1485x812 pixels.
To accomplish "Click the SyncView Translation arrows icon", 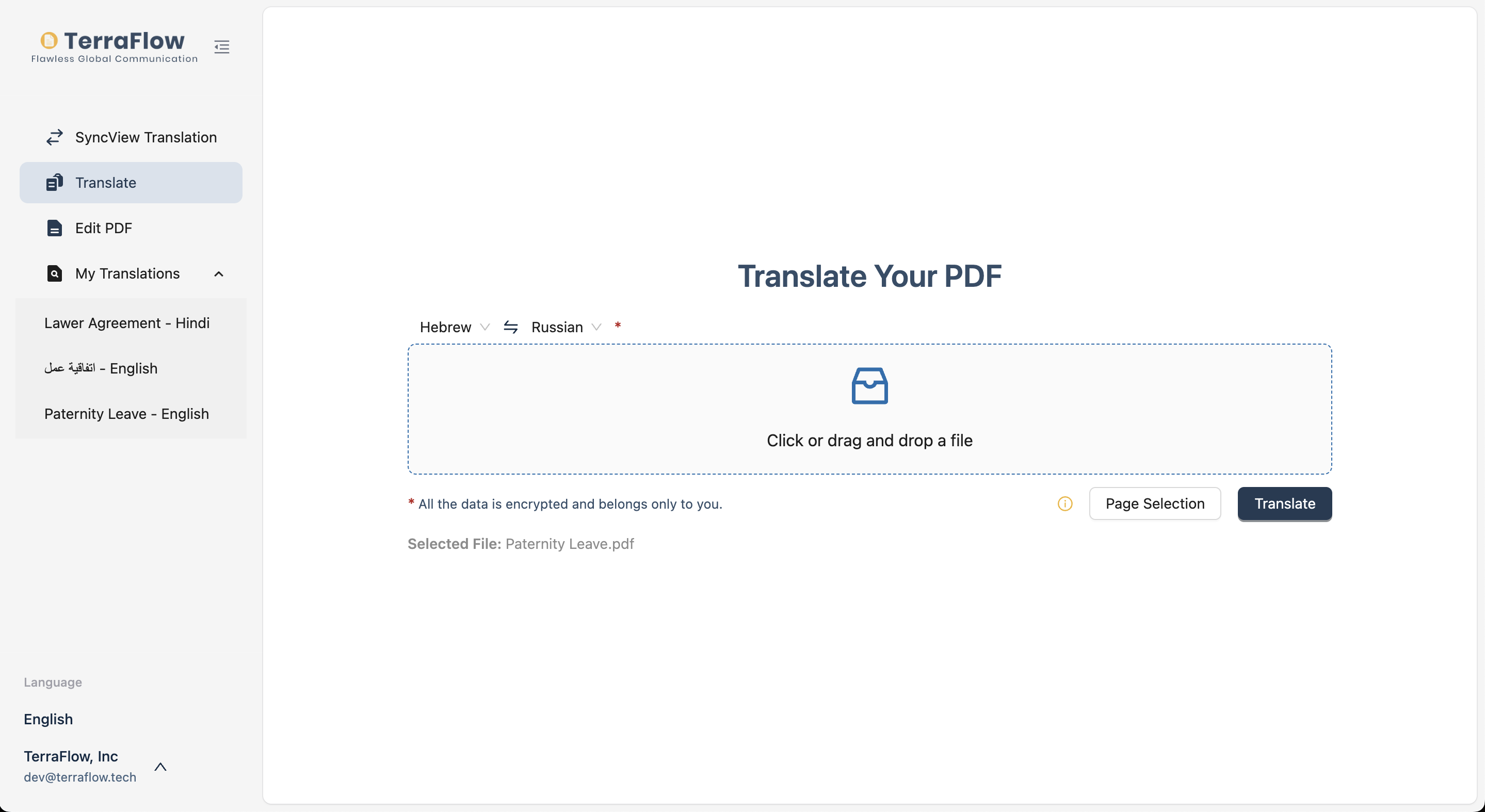I will [54, 137].
